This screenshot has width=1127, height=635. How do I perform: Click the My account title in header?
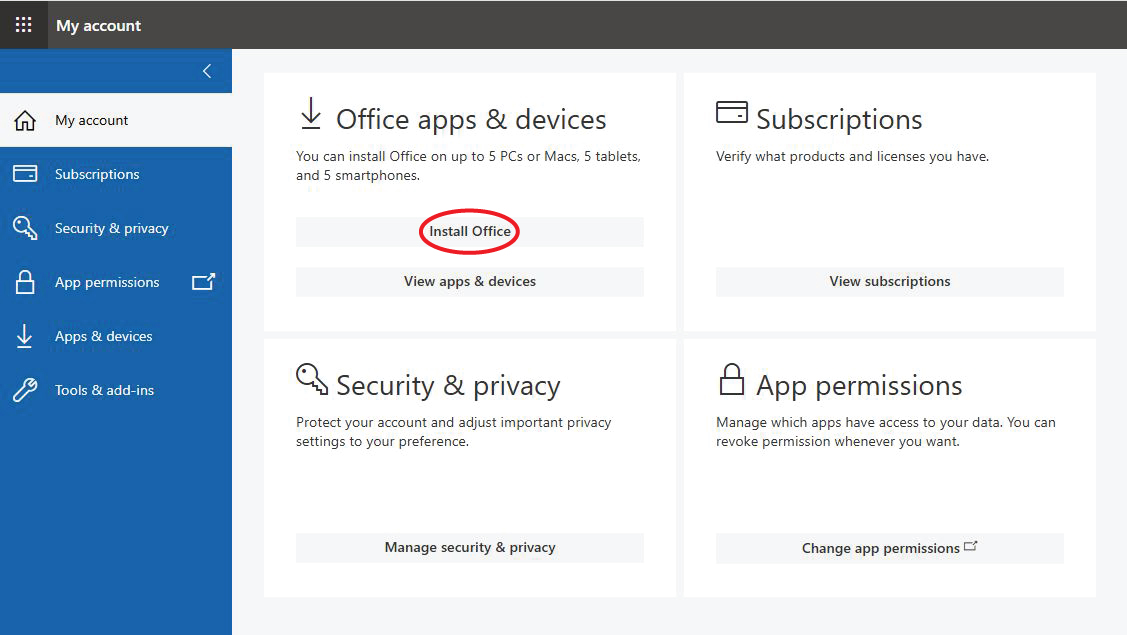tap(98, 26)
